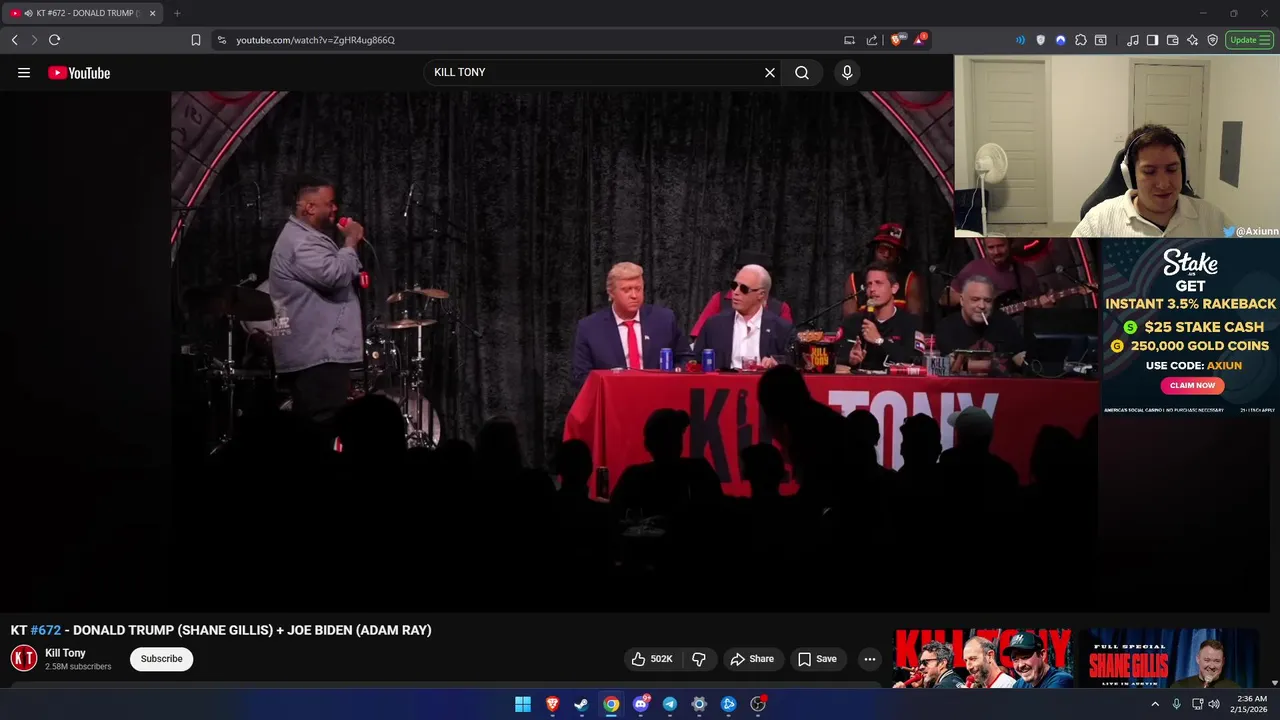The image size is (1280, 720).
Task: Save video to a playlist
Action: pos(817,658)
